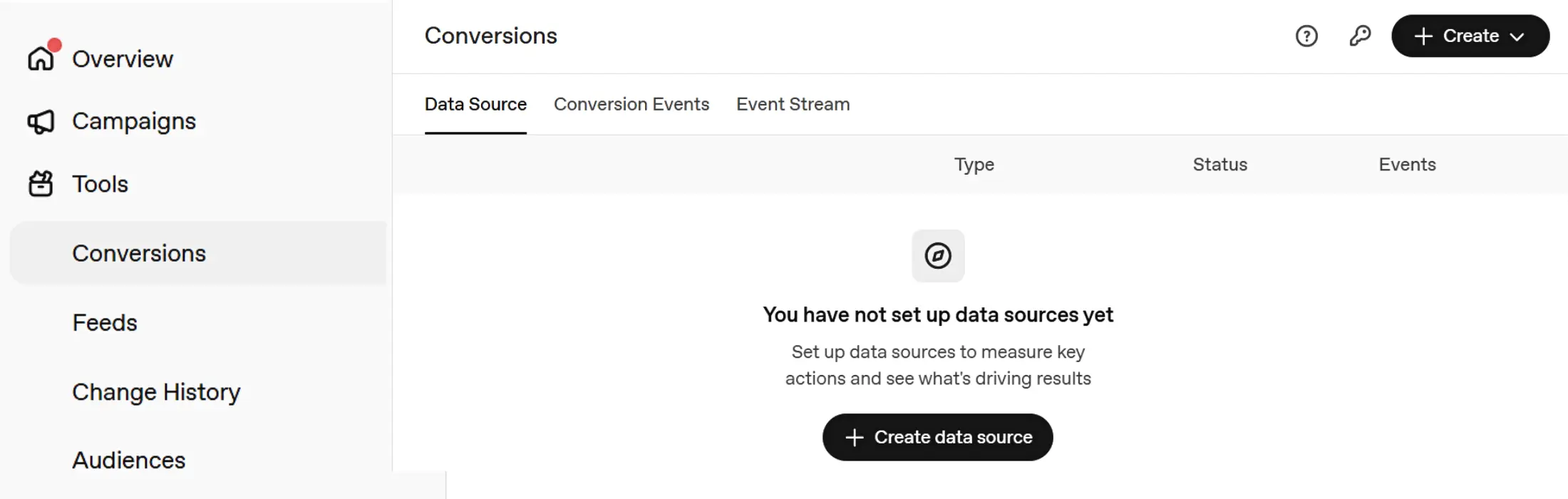Click the Tools sidebar label
This screenshot has height=499, width=1568.
(x=100, y=184)
